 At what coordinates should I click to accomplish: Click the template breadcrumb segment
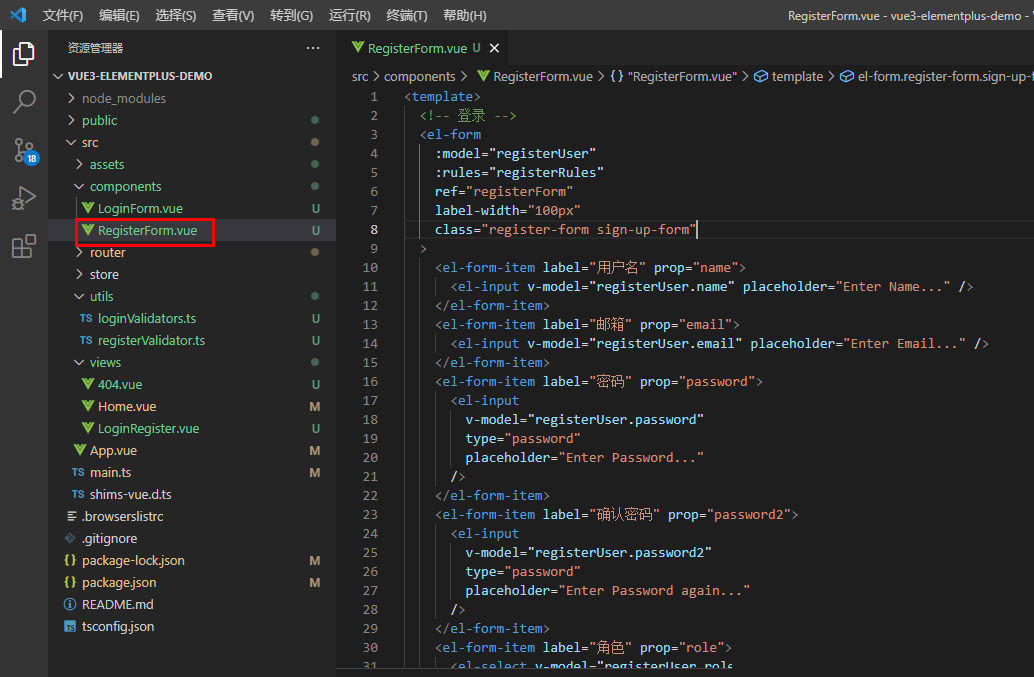click(x=796, y=76)
